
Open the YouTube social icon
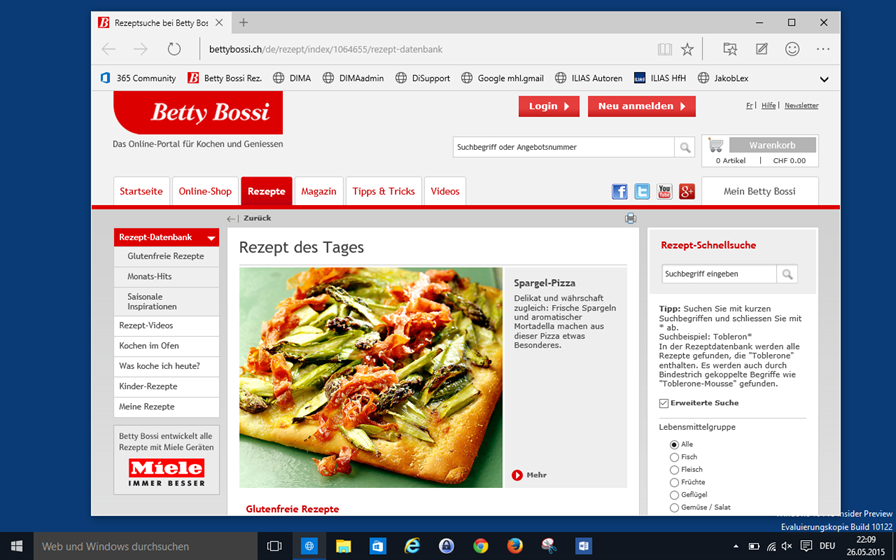(664, 192)
